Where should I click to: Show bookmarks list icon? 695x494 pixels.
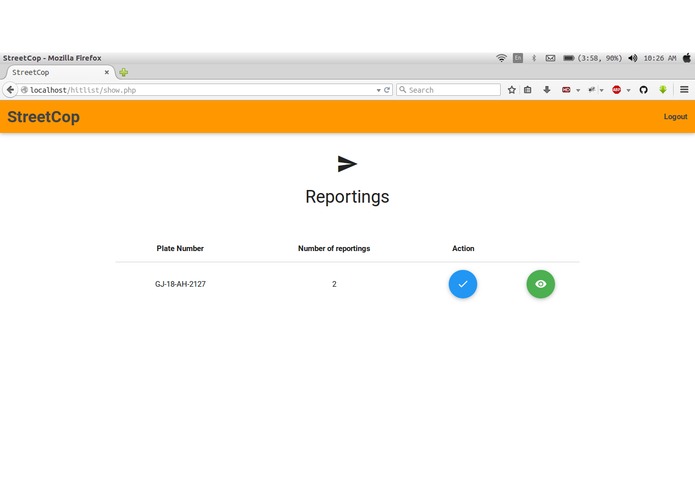[x=527, y=90]
